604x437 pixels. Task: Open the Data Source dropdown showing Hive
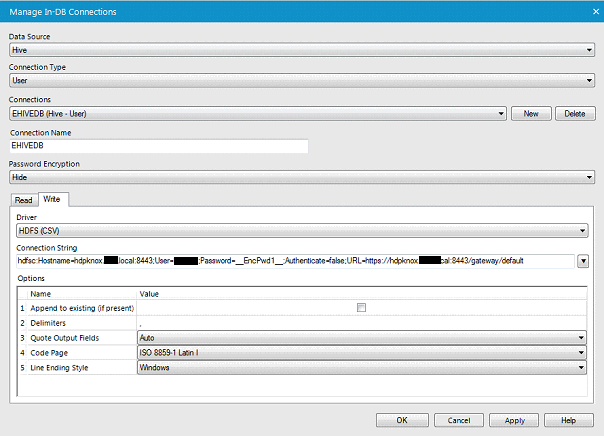pos(302,50)
